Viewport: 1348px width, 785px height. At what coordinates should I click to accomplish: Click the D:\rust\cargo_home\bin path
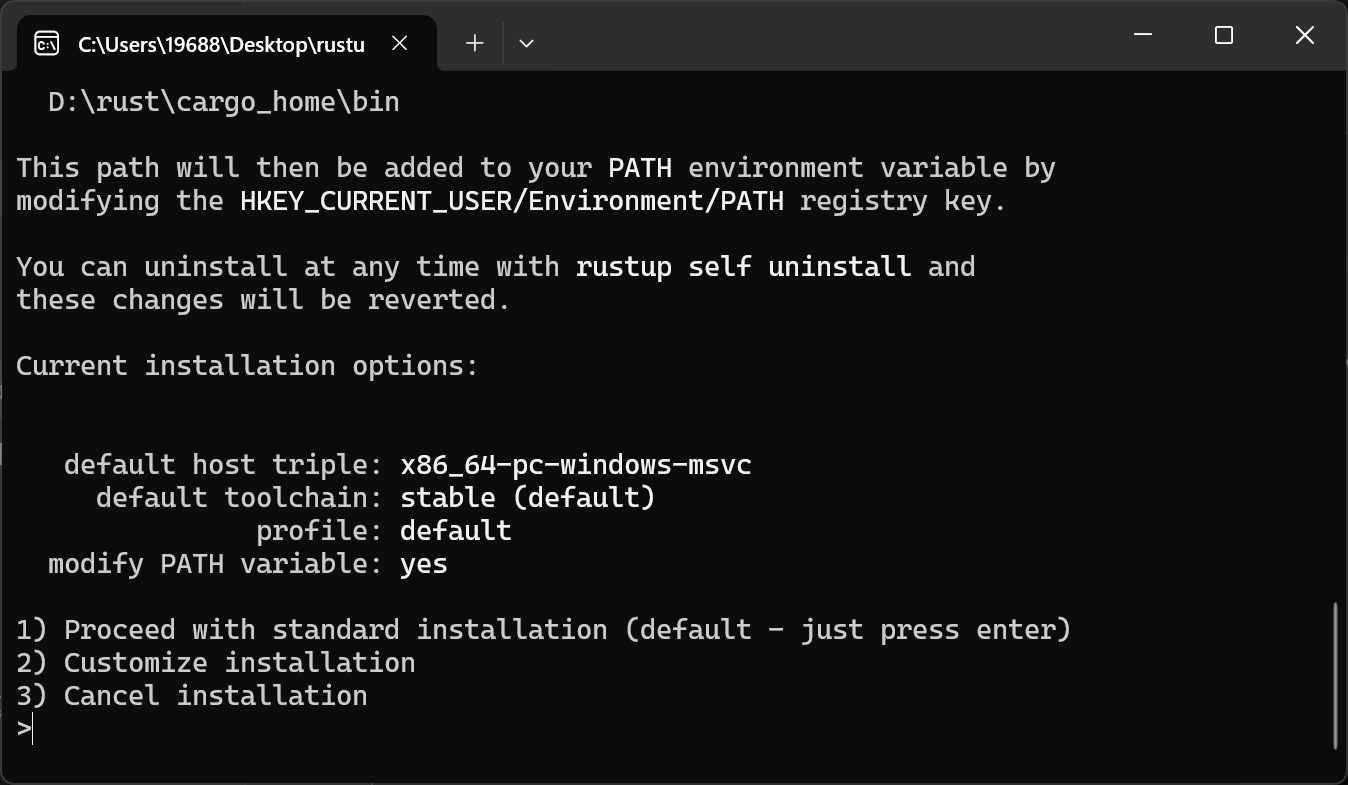coord(224,102)
